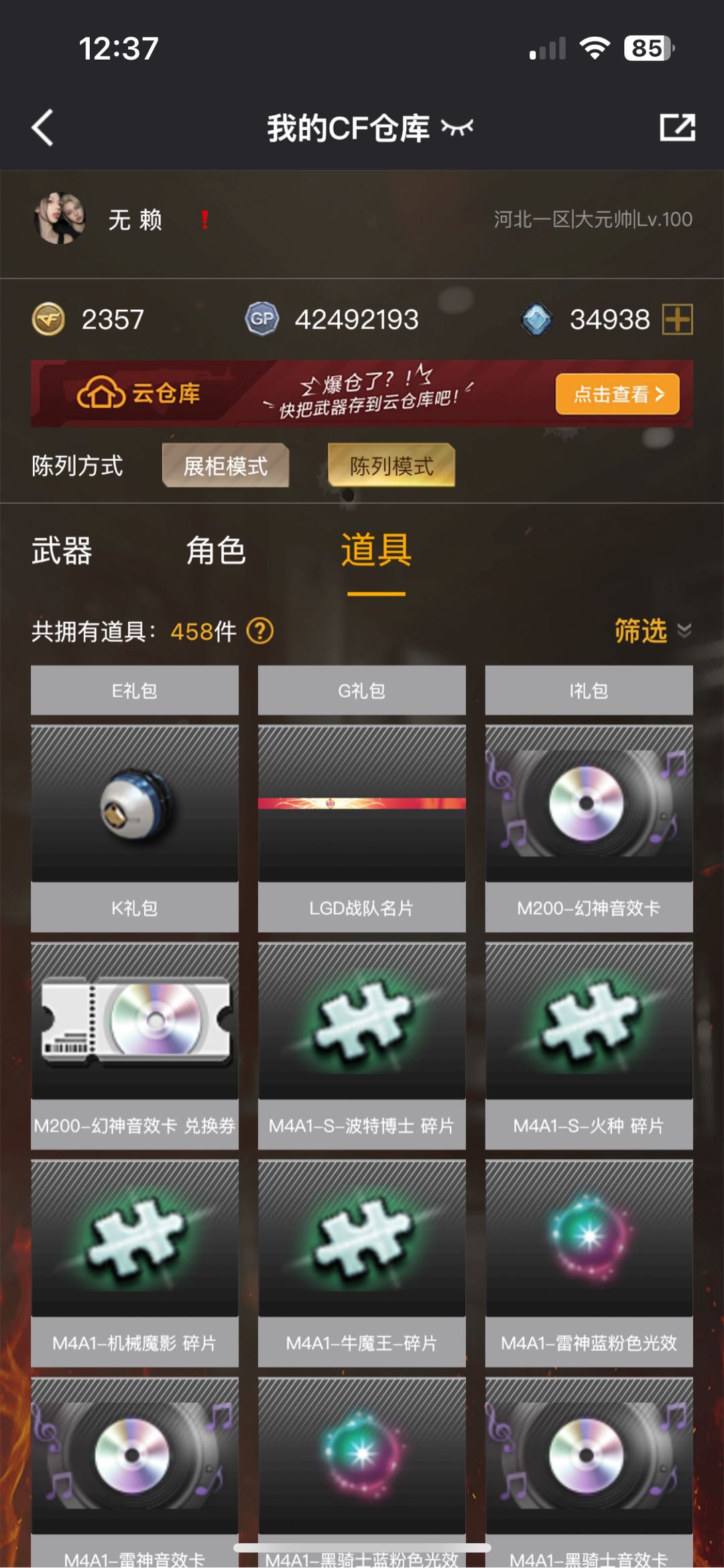Open M200-幻神音效卡 disc item
The height and width of the screenshot is (1568, 724).
pos(589,828)
